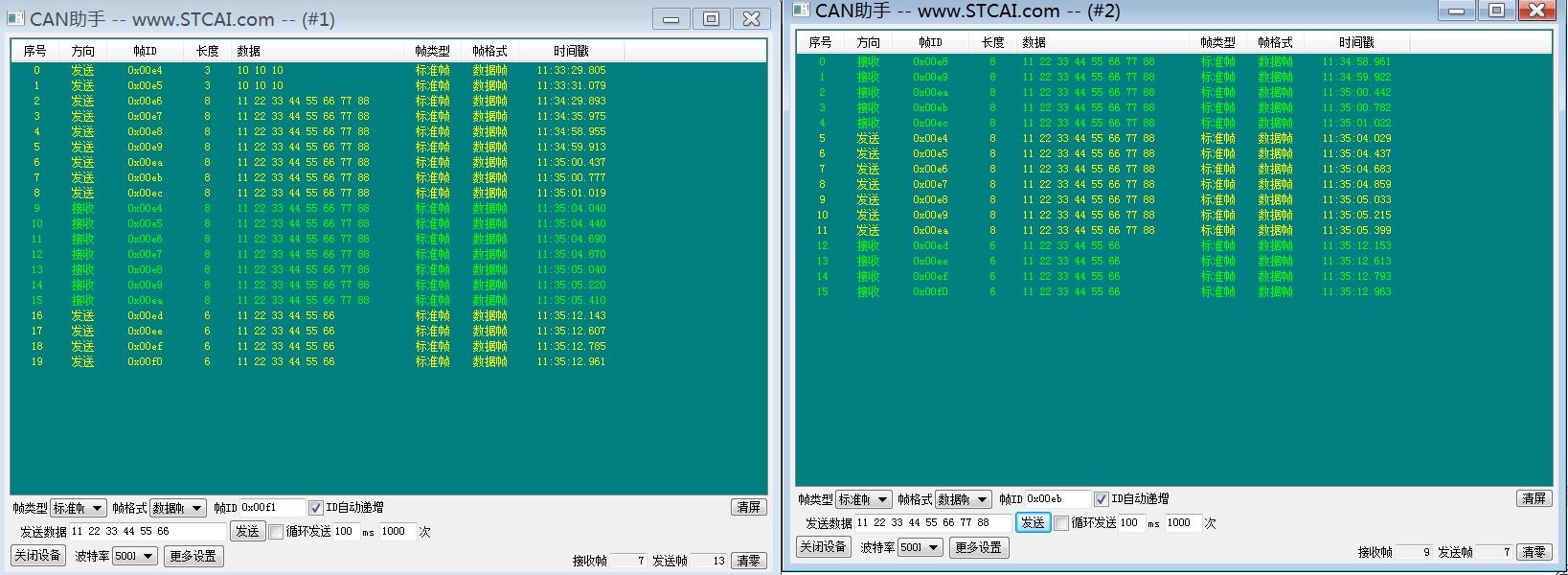Click 关闭设备 in window #2
The height and width of the screenshot is (575, 1568).
tap(823, 546)
